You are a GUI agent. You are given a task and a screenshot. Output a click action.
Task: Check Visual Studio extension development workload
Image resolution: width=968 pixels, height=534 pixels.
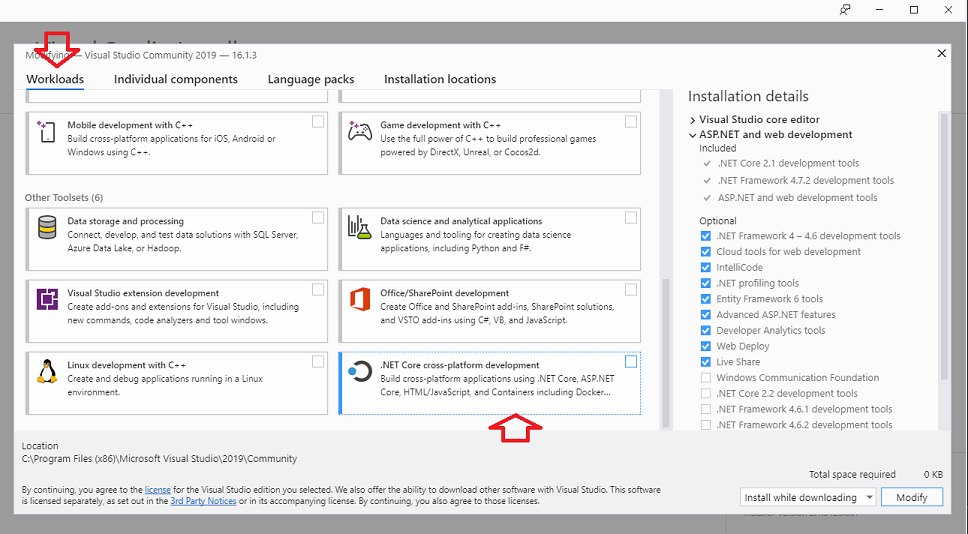318,290
